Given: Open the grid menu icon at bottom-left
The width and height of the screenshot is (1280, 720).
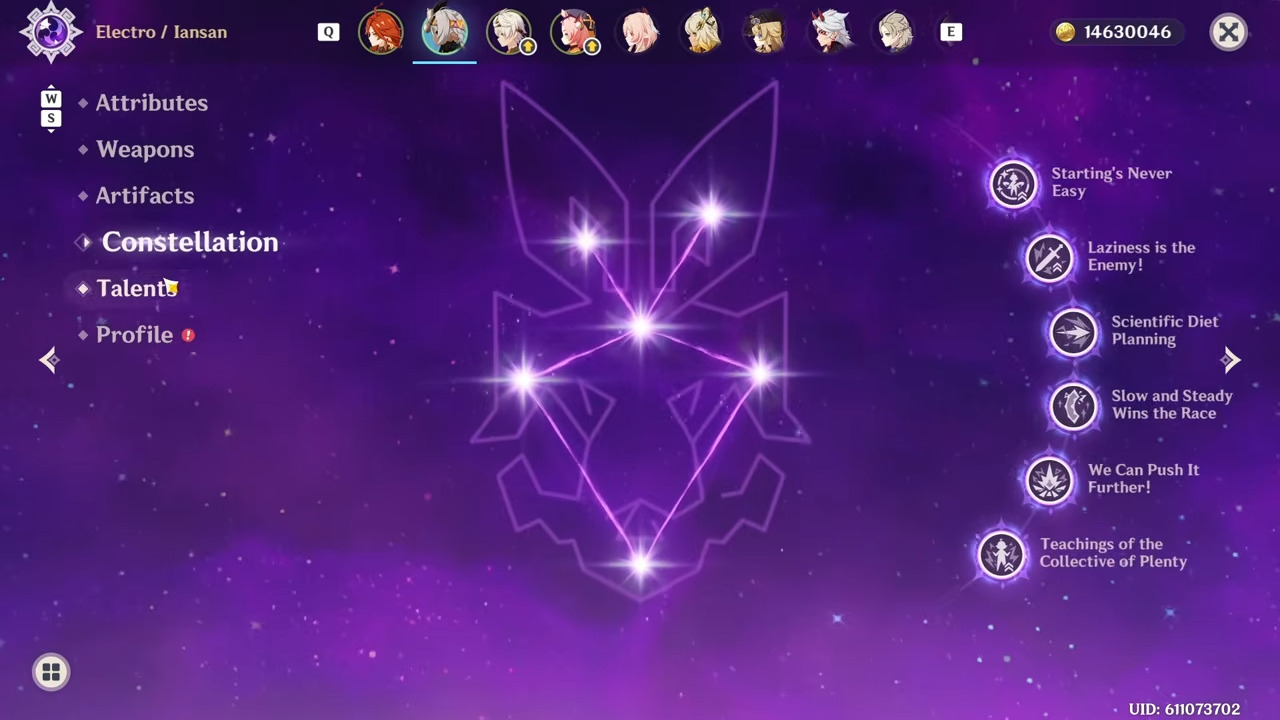Looking at the screenshot, I should pyautogui.click(x=51, y=672).
